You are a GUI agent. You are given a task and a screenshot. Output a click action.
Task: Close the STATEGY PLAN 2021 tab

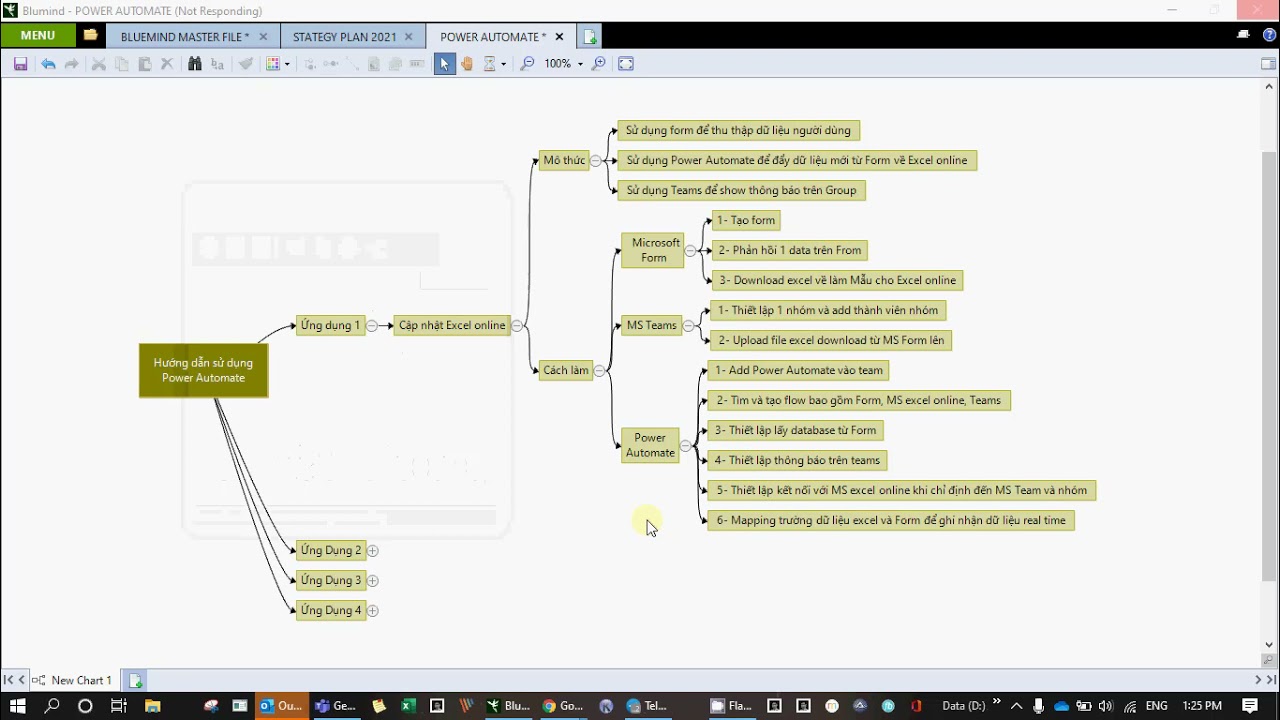[409, 37]
